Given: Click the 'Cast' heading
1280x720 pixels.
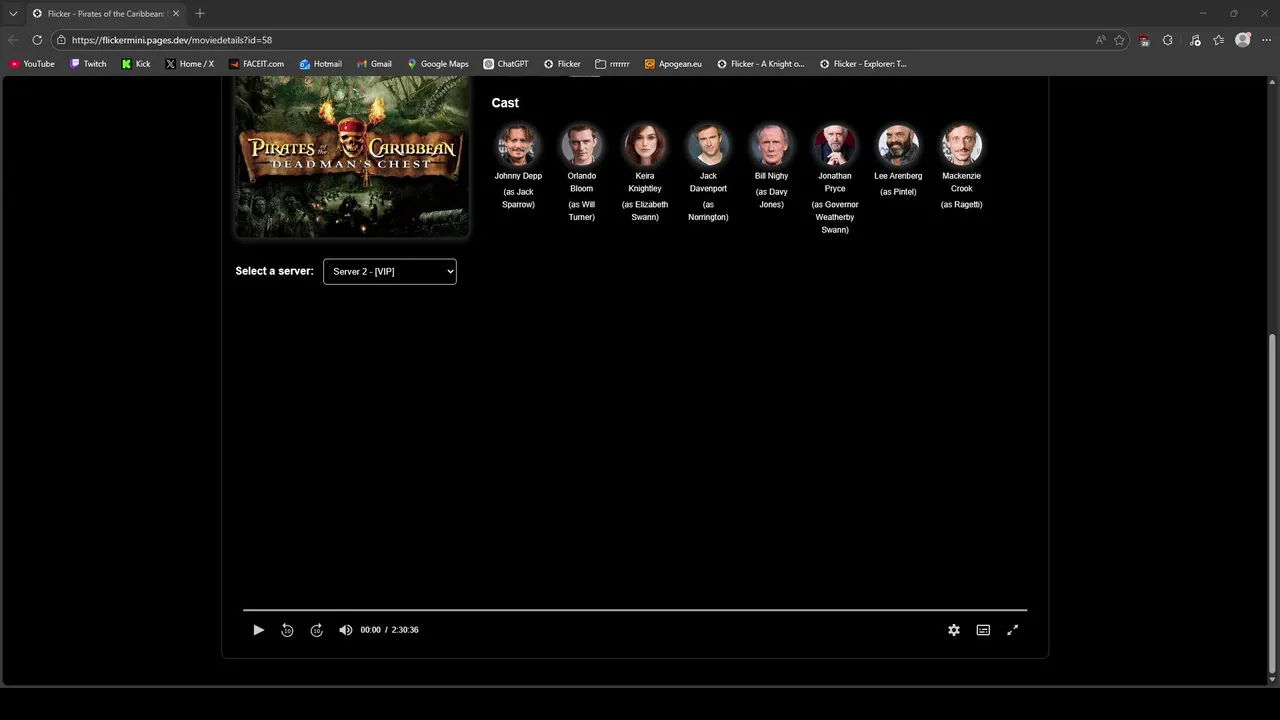Looking at the screenshot, I should [x=505, y=103].
